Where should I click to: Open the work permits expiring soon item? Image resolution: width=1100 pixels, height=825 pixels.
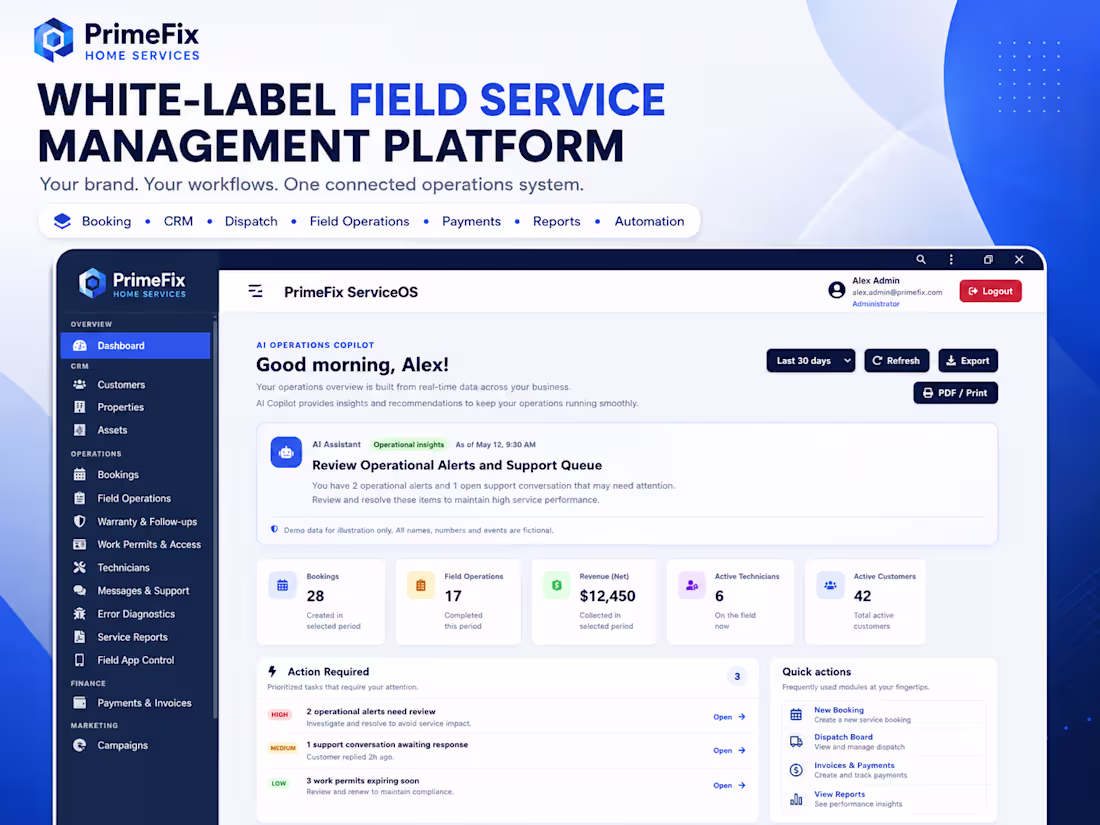click(507, 786)
